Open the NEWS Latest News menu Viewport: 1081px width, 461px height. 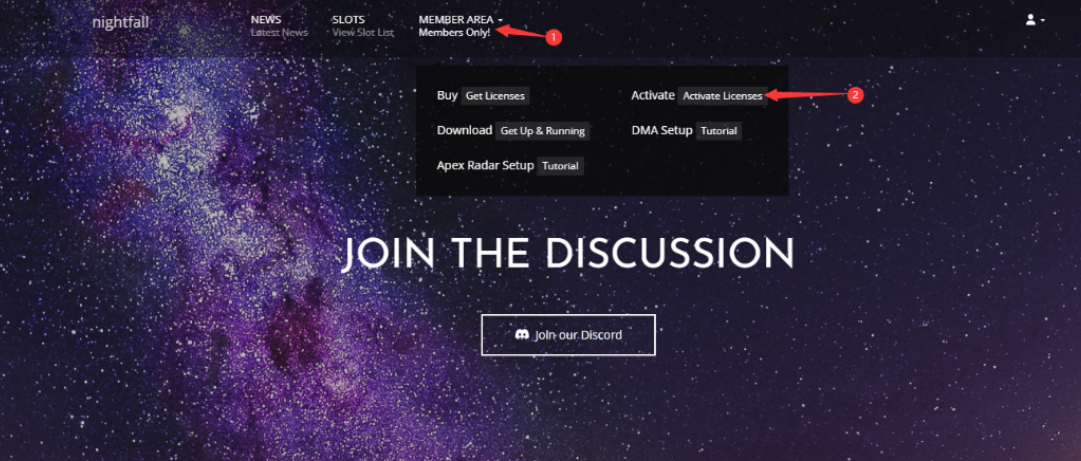point(279,25)
